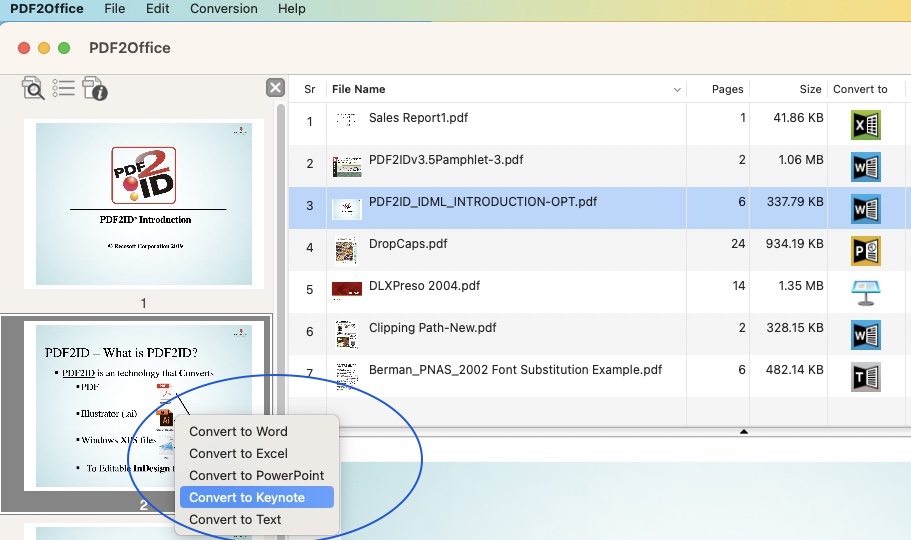
Task: Choose Convert to Keynote from context menu
Action: pyautogui.click(x=247, y=498)
